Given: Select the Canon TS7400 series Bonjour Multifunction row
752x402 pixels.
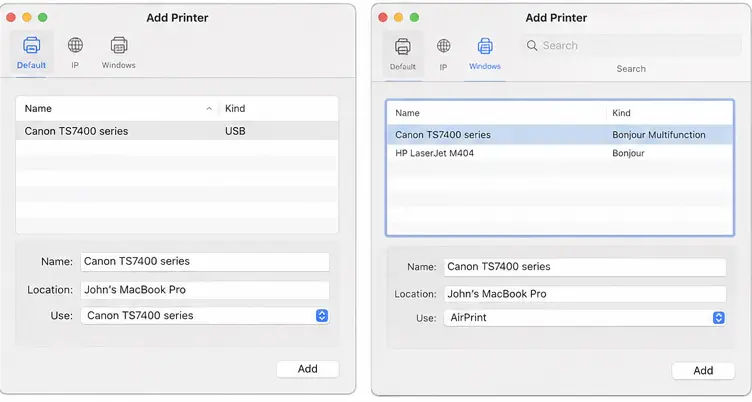Looking at the screenshot, I should [x=560, y=135].
